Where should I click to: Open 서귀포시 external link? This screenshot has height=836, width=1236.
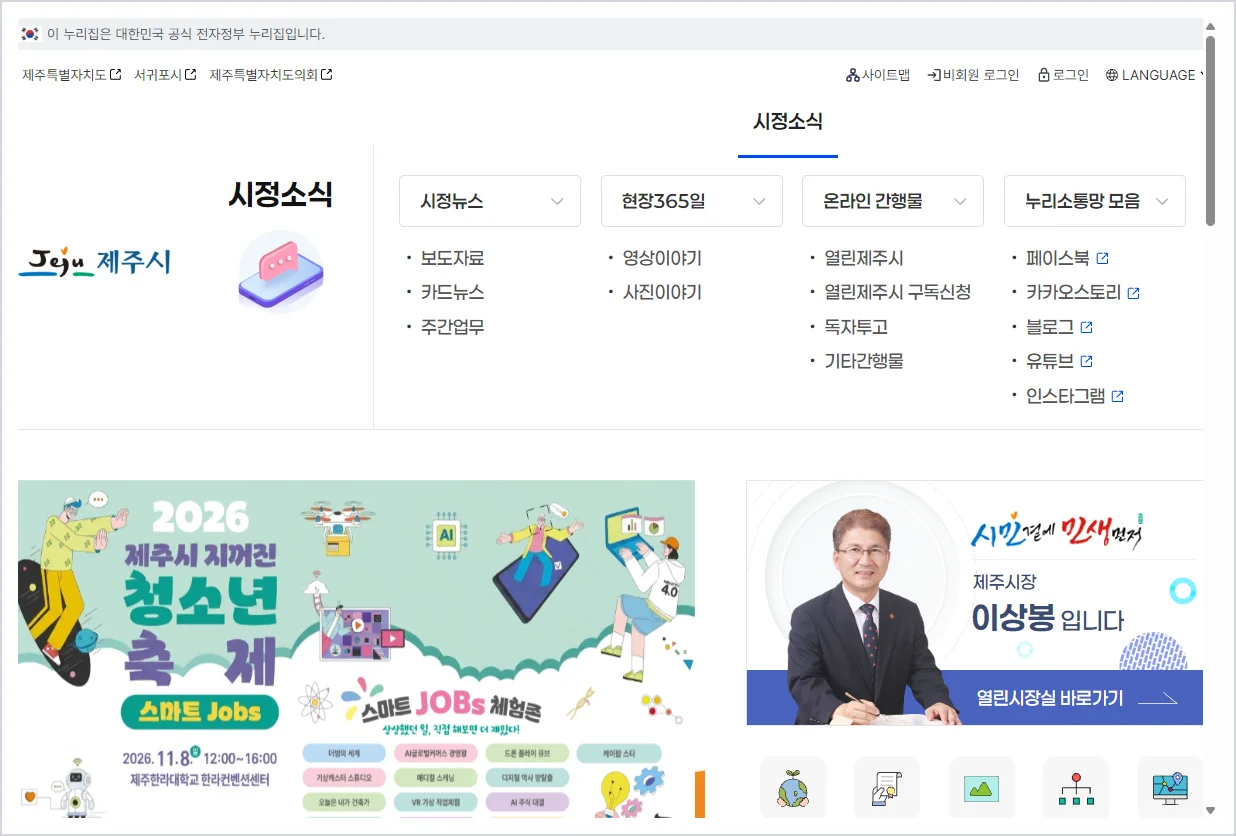165,75
